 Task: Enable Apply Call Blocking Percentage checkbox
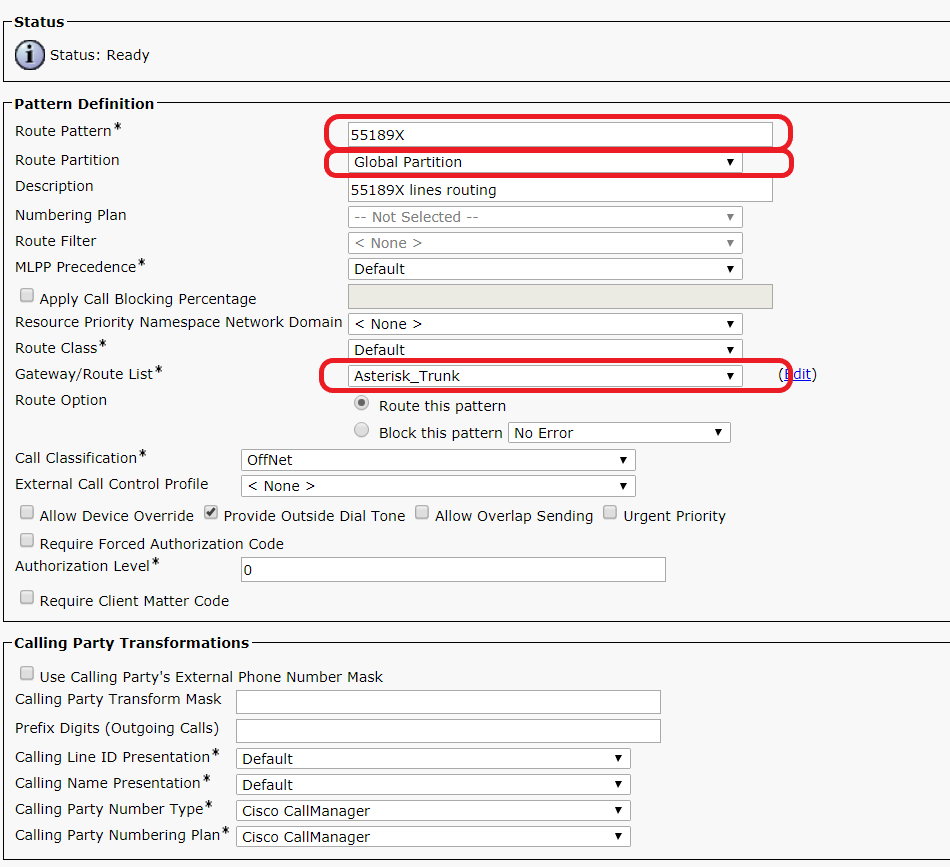(x=27, y=295)
